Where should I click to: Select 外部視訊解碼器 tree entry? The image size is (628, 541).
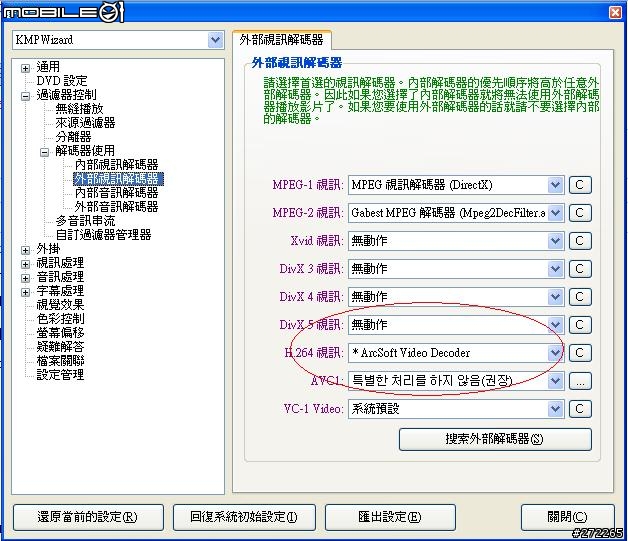(x=118, y=179)
